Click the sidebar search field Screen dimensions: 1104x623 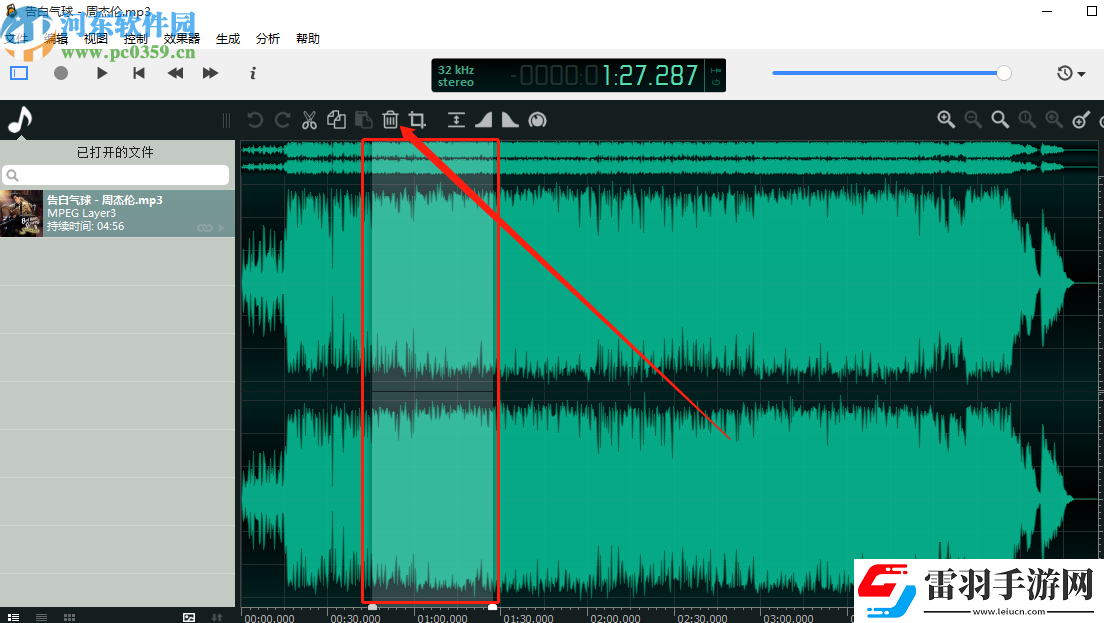point(115,174)
